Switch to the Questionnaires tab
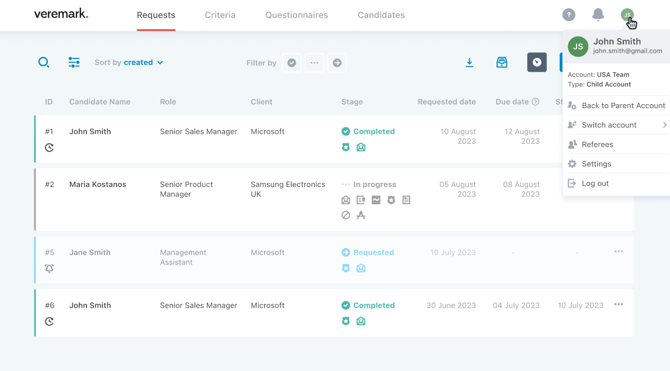This screenshot has height=371, width=670. pos(297,15)
